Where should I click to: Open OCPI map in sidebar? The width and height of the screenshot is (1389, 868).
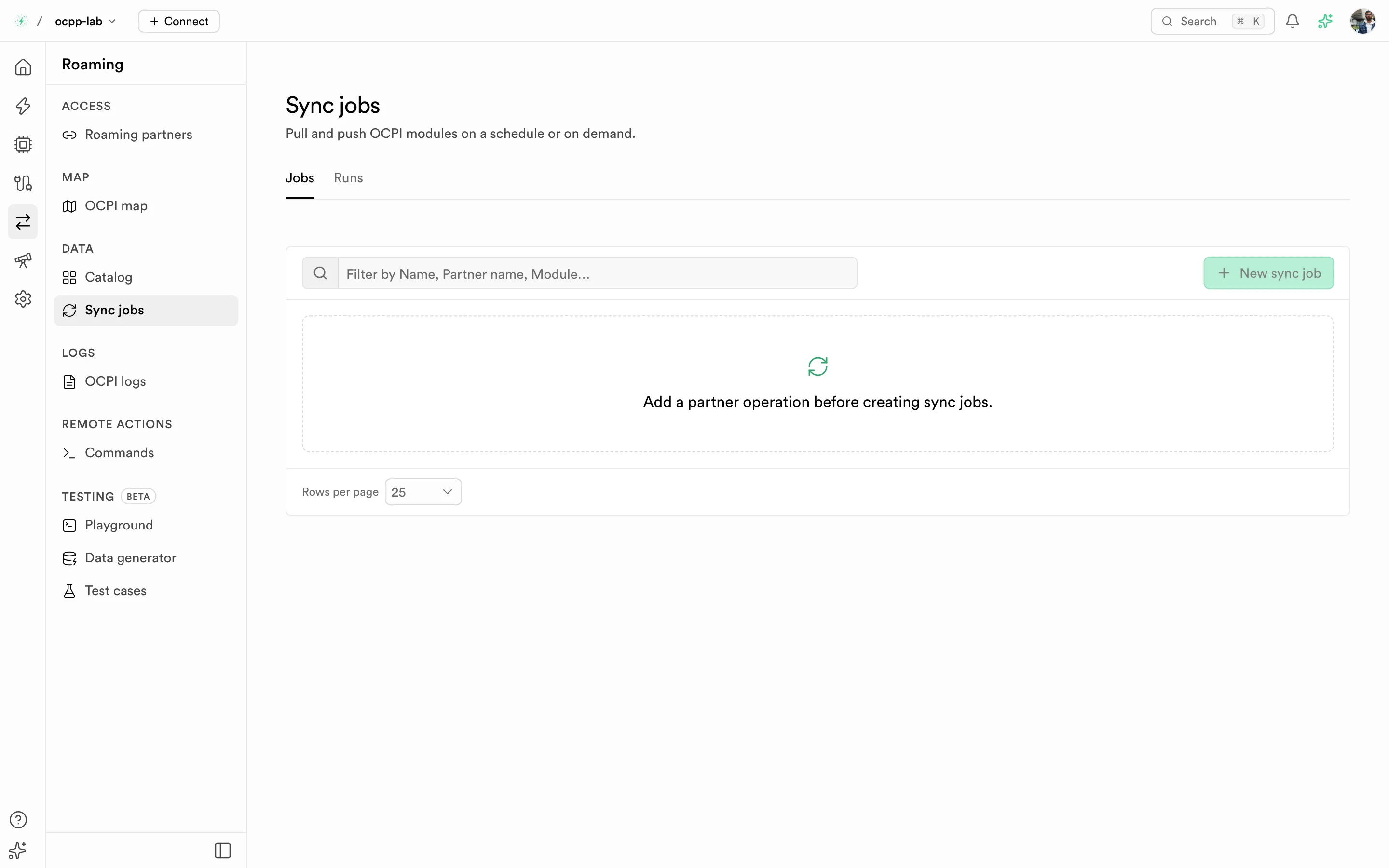(x=146, y=206)
